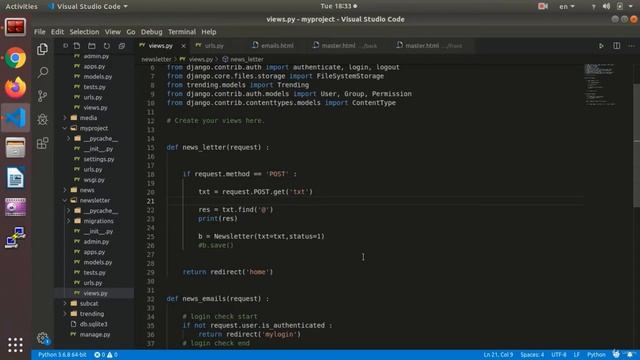
Task: Select Python 3.6.8 64-bit interpreter
Action: click(x=62, y=355)
